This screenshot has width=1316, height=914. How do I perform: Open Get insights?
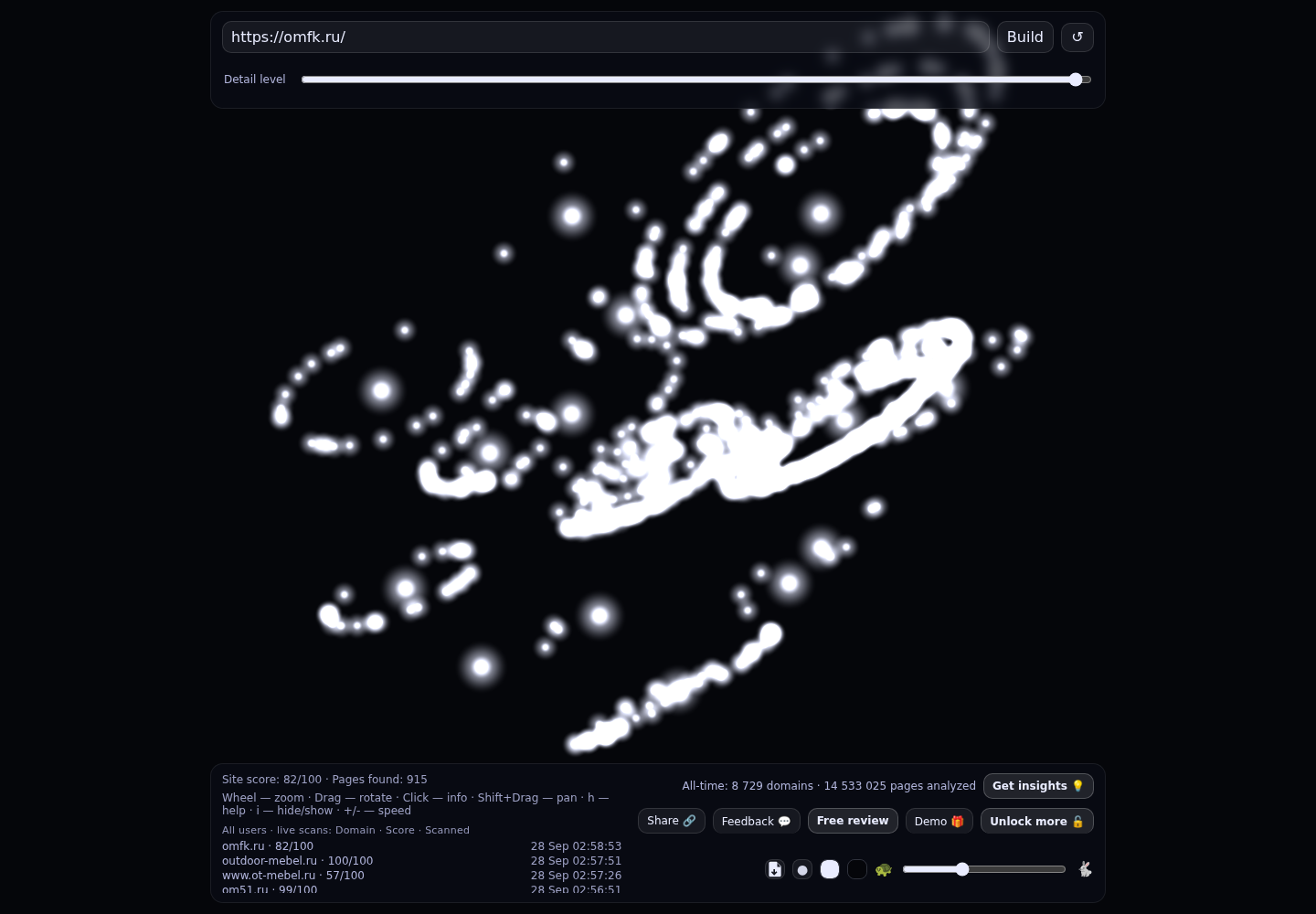[1038, 786]
